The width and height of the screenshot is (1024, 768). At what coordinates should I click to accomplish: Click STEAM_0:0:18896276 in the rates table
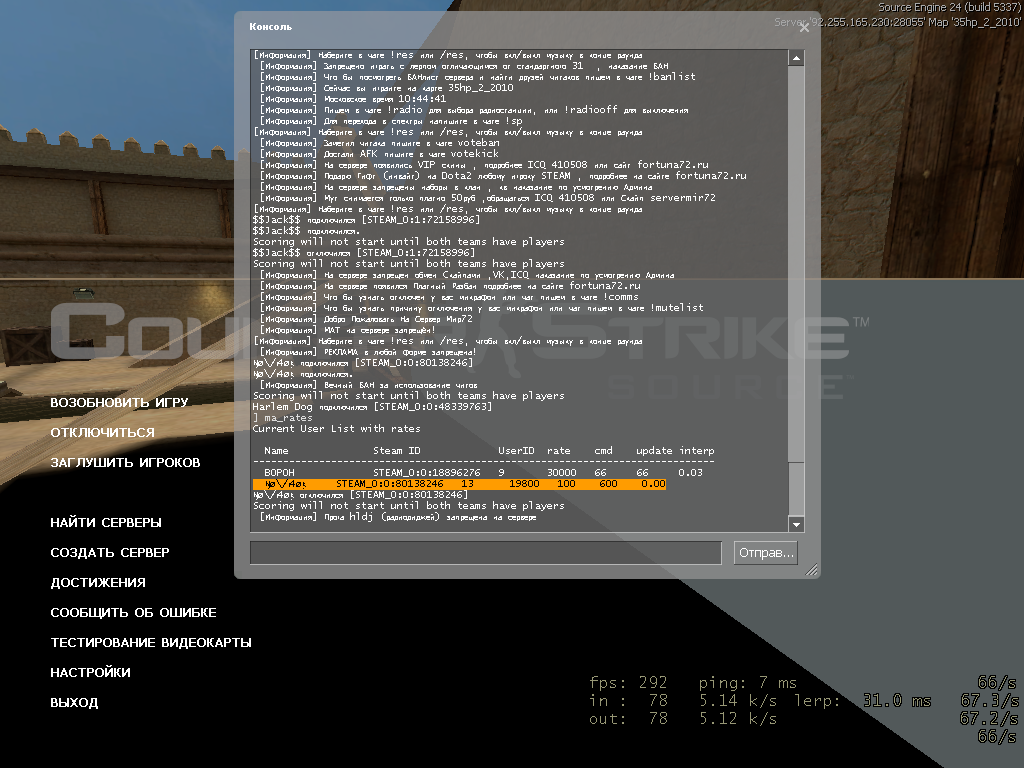[x=426, y=472]
